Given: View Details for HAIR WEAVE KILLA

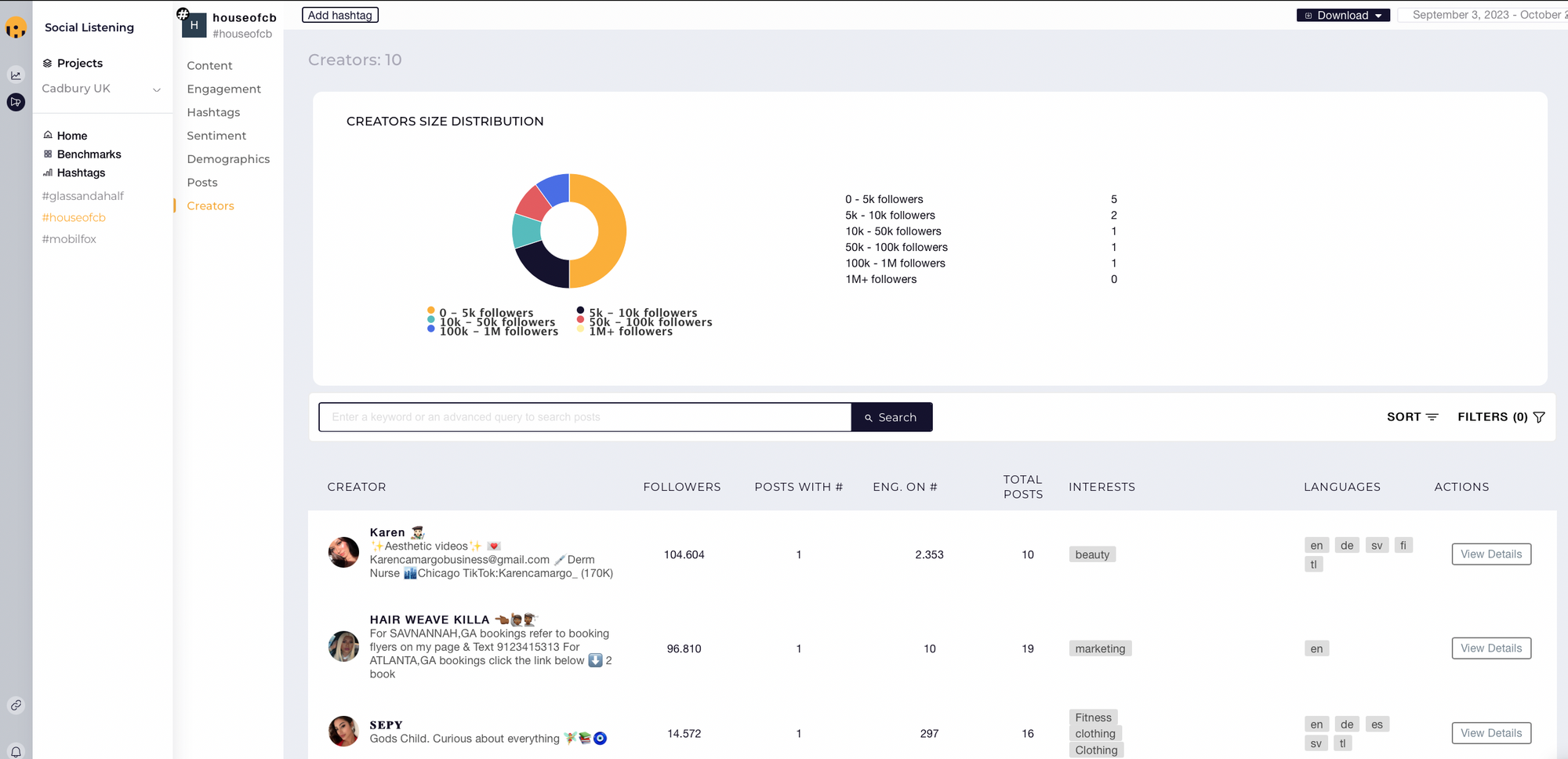Looking at the screenshot, I should pyautogui.click(x=1491, y=648).
